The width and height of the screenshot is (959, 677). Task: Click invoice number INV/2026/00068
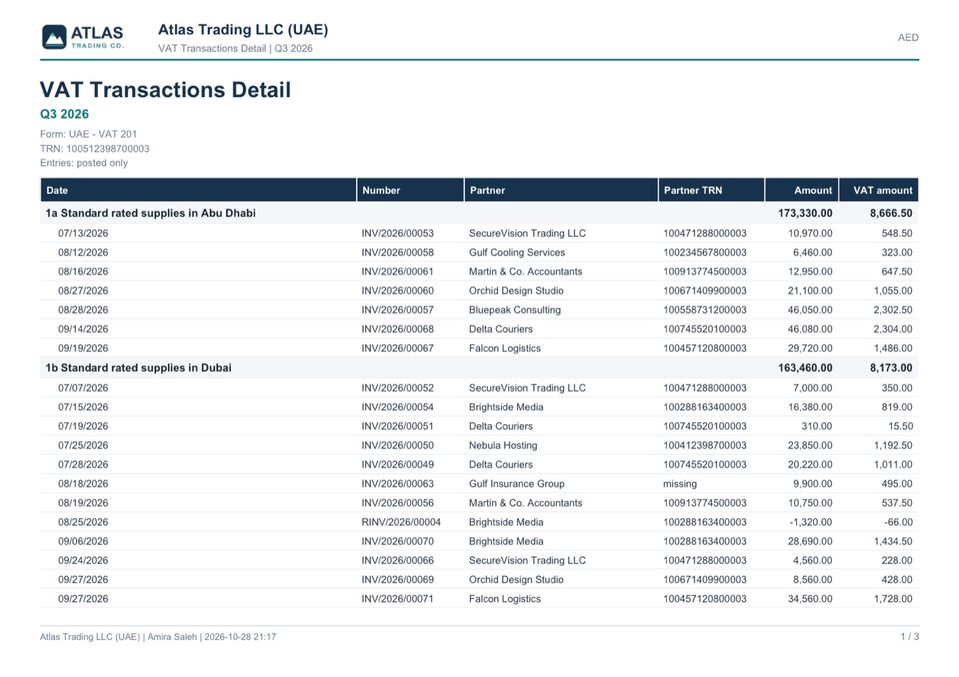(398, 329)
